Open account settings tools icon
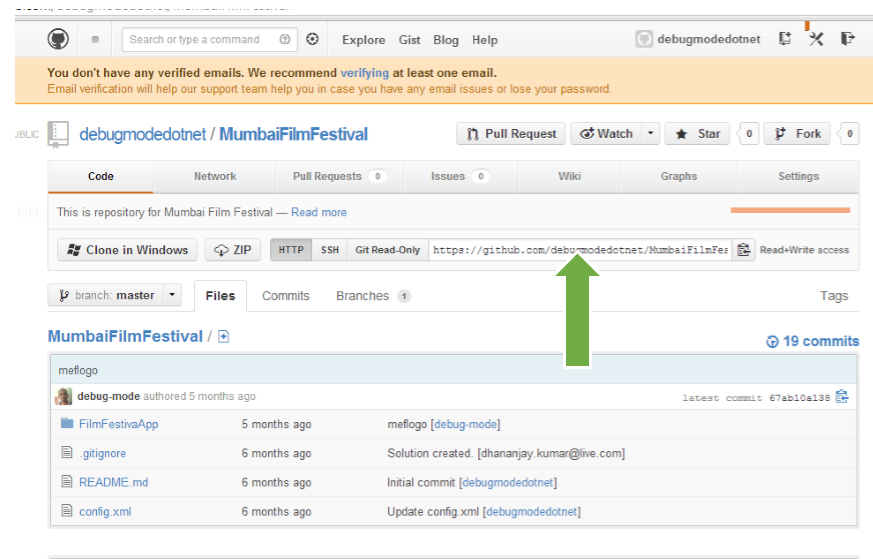The width and height of the screenshot is (873, 559). point(816,39)
